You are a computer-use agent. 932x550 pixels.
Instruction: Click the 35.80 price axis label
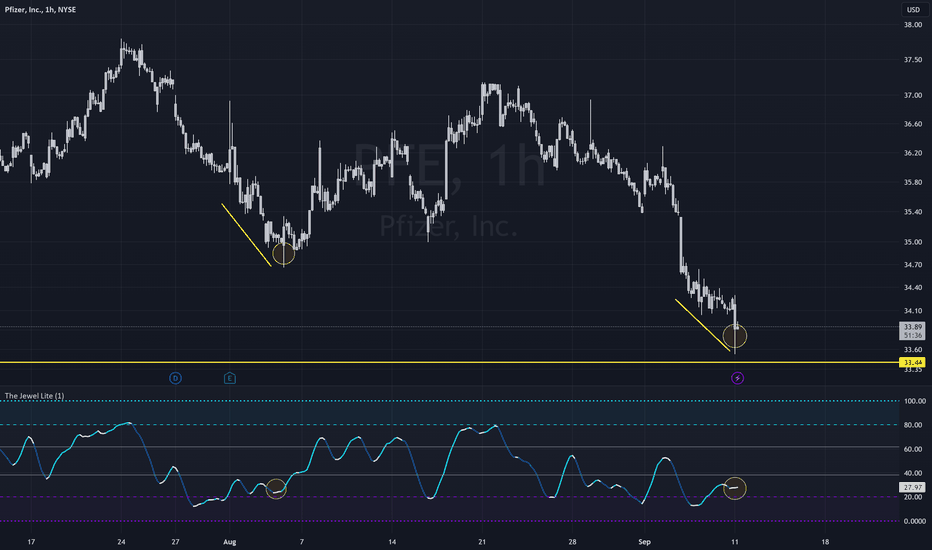(x=913, y=183)
